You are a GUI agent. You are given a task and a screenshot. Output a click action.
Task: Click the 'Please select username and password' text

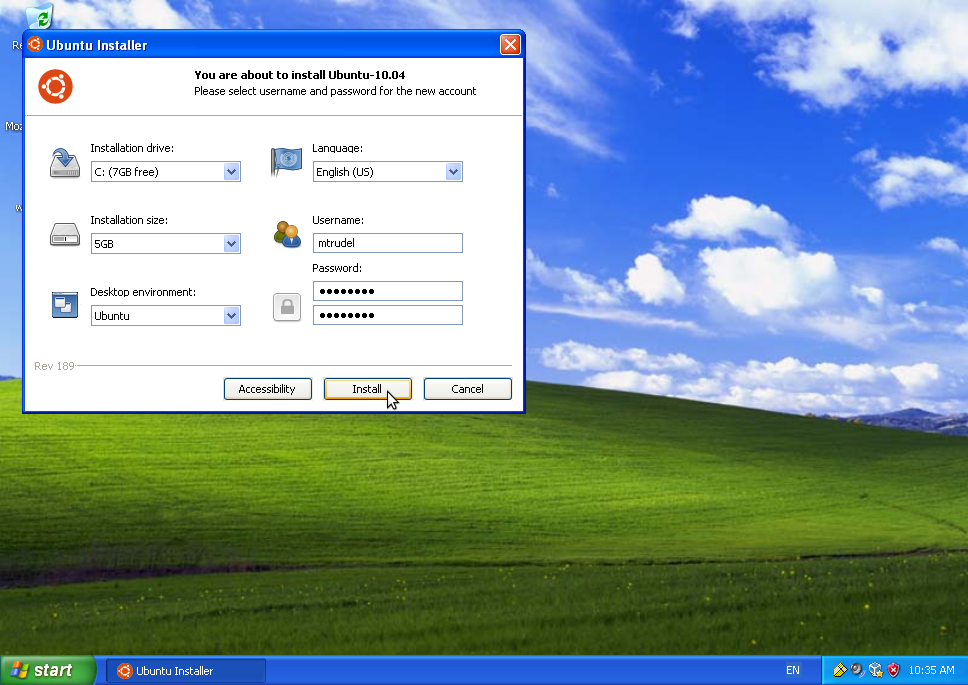(x=335, y=91)
